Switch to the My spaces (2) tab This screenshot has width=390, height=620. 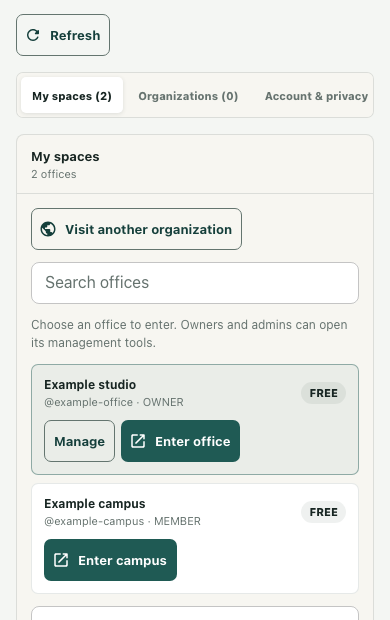click(72, 96)
